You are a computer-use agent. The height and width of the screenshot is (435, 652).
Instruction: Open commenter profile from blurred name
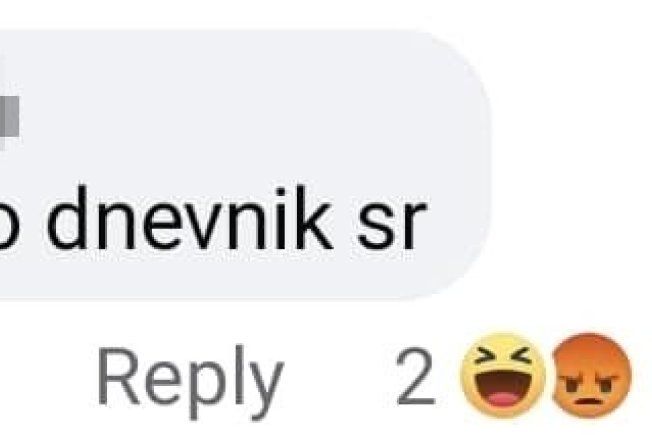click(x=9, y=116)
